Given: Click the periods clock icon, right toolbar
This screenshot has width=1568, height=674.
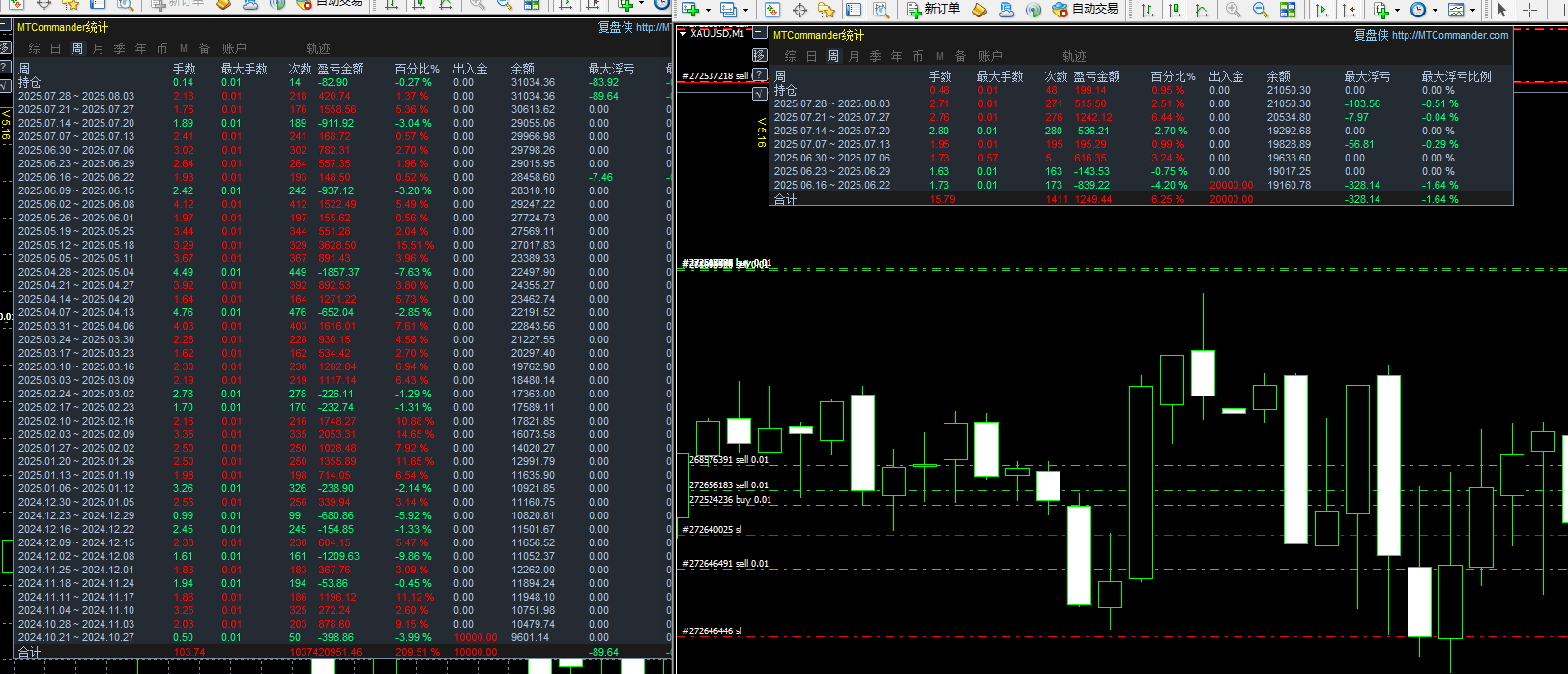Looking at the screenshot, I should point(1418,10).
